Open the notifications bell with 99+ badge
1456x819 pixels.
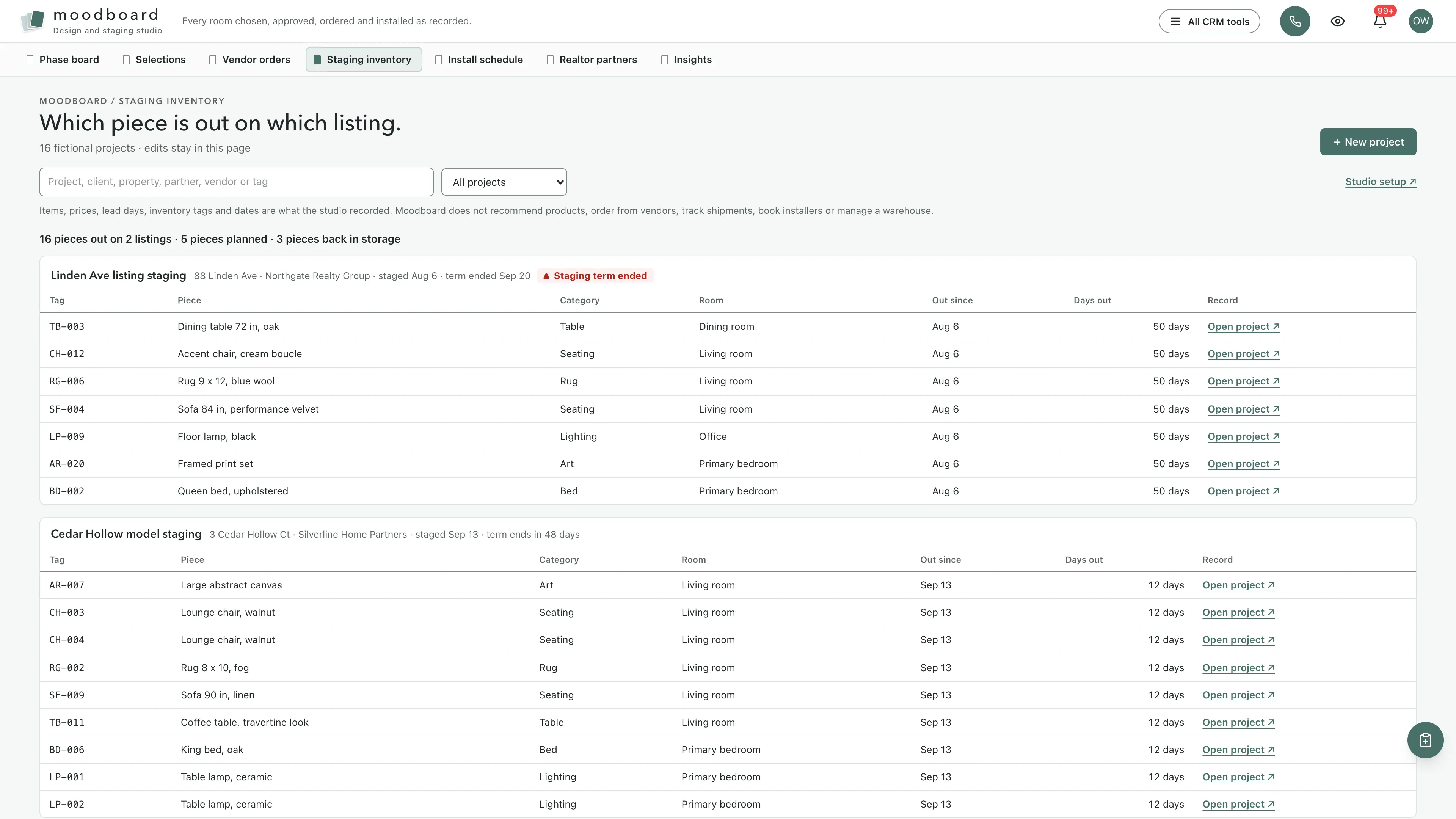pos(1380,22)
